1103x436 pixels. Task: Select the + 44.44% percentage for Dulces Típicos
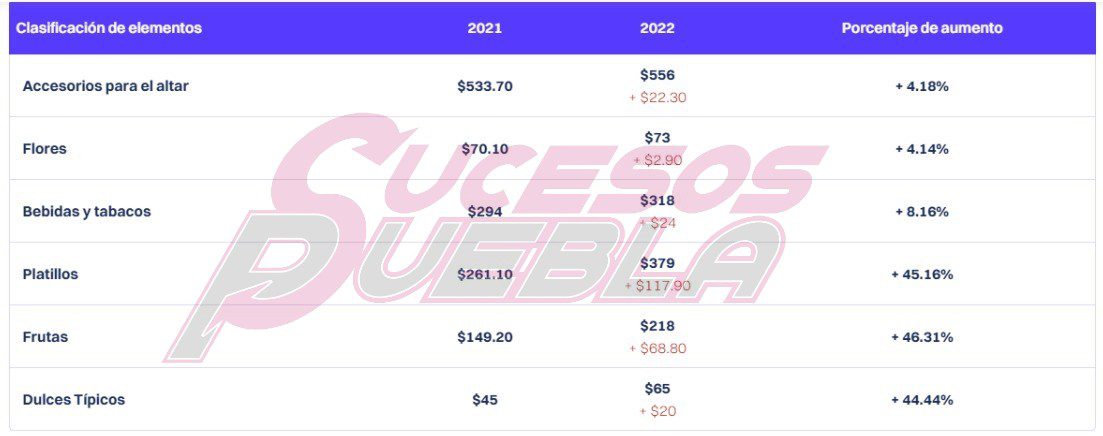pyautogui.click(x=922, y=400)
